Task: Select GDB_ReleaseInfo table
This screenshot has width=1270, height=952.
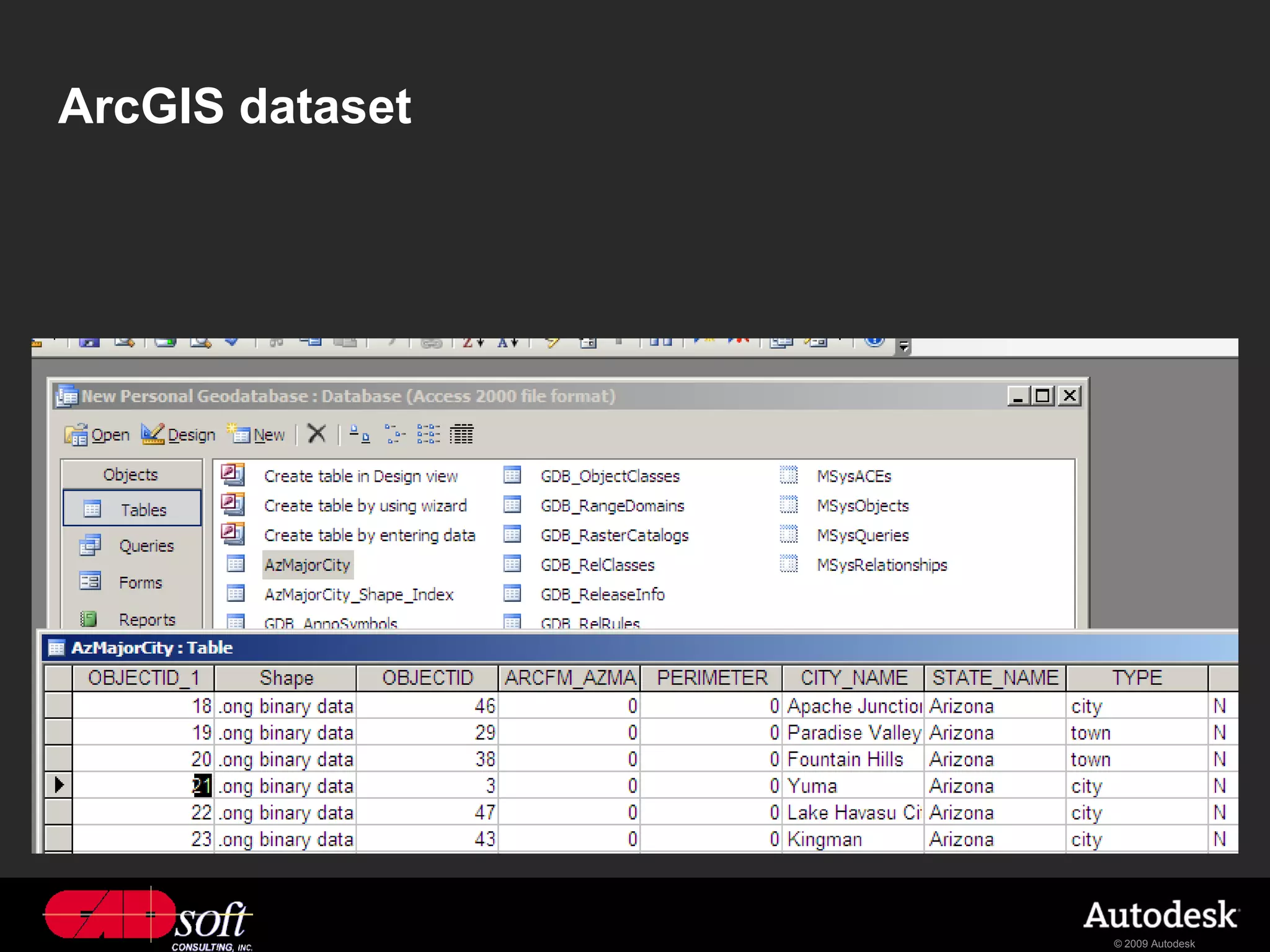Action: point(603,594)
